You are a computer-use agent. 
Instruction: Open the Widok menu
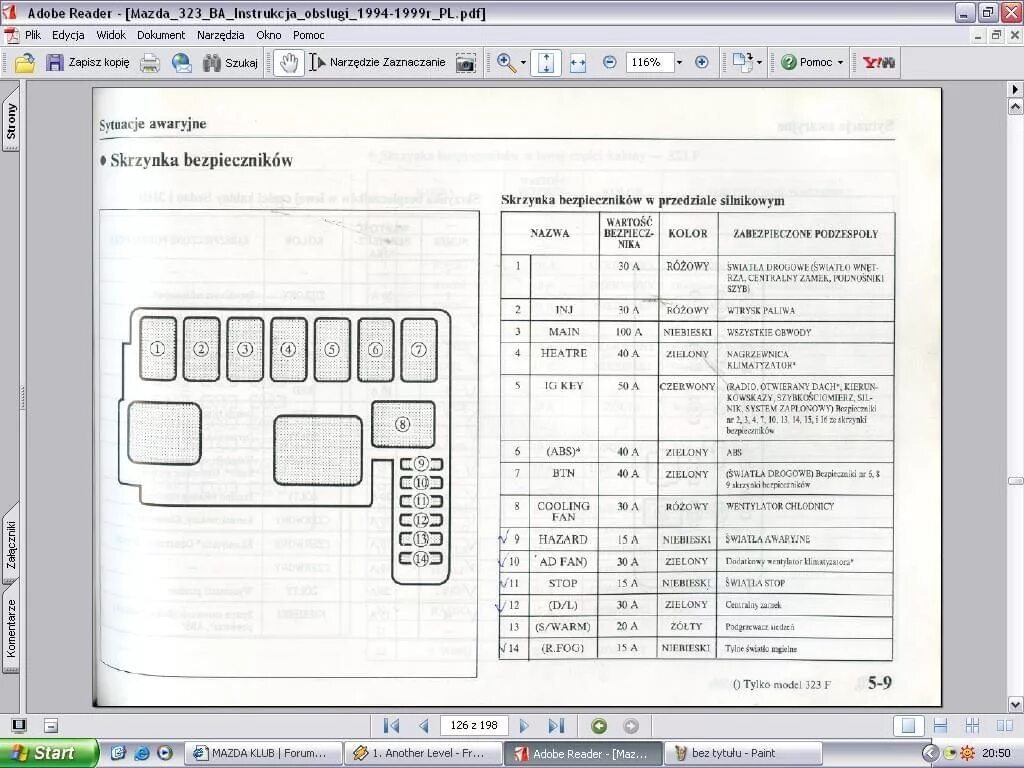(111, 35)
